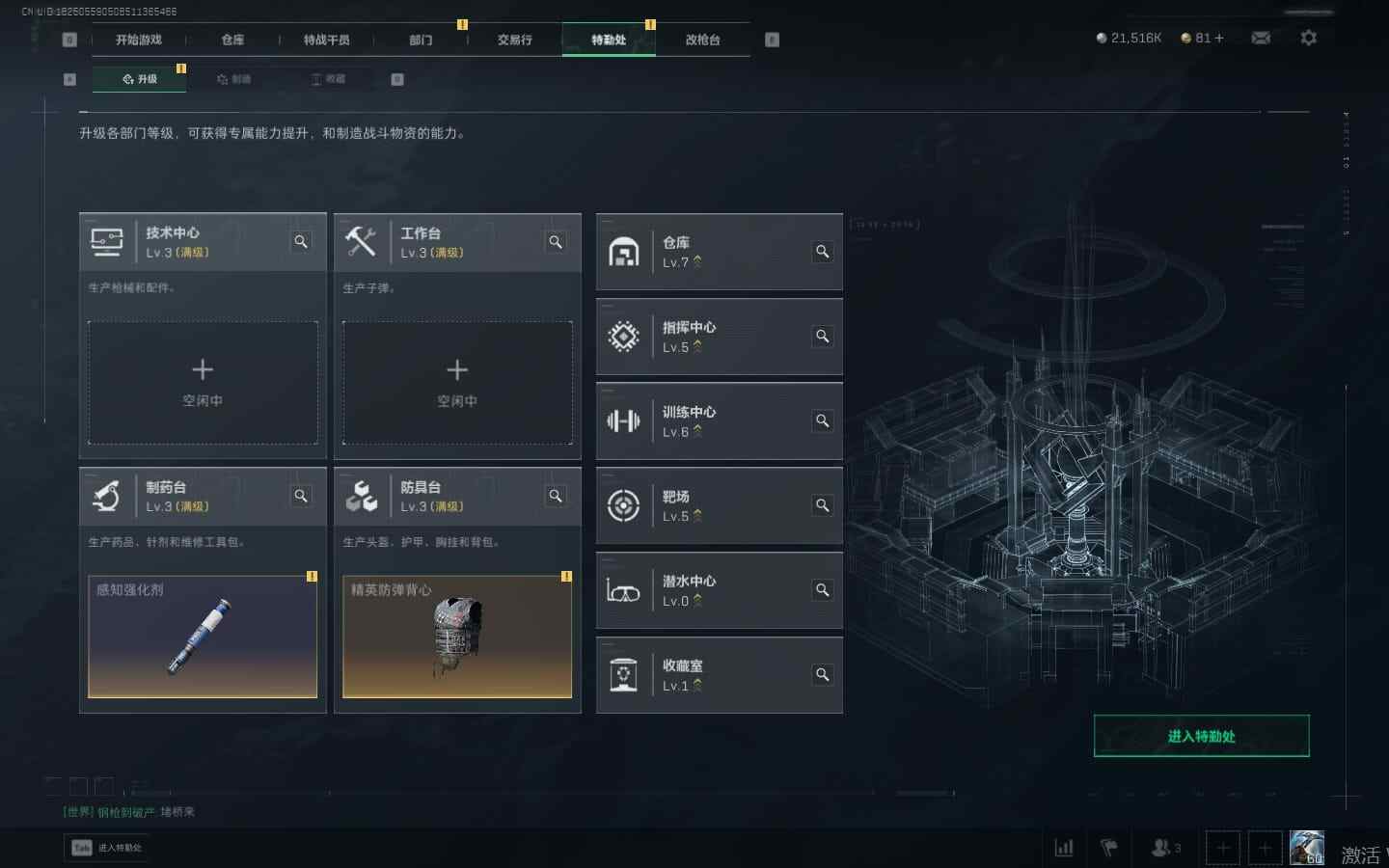Open the 制造 sub-tab
Image resolution: width=1389 pixels, height=868 pixels.
click(234, 79)
